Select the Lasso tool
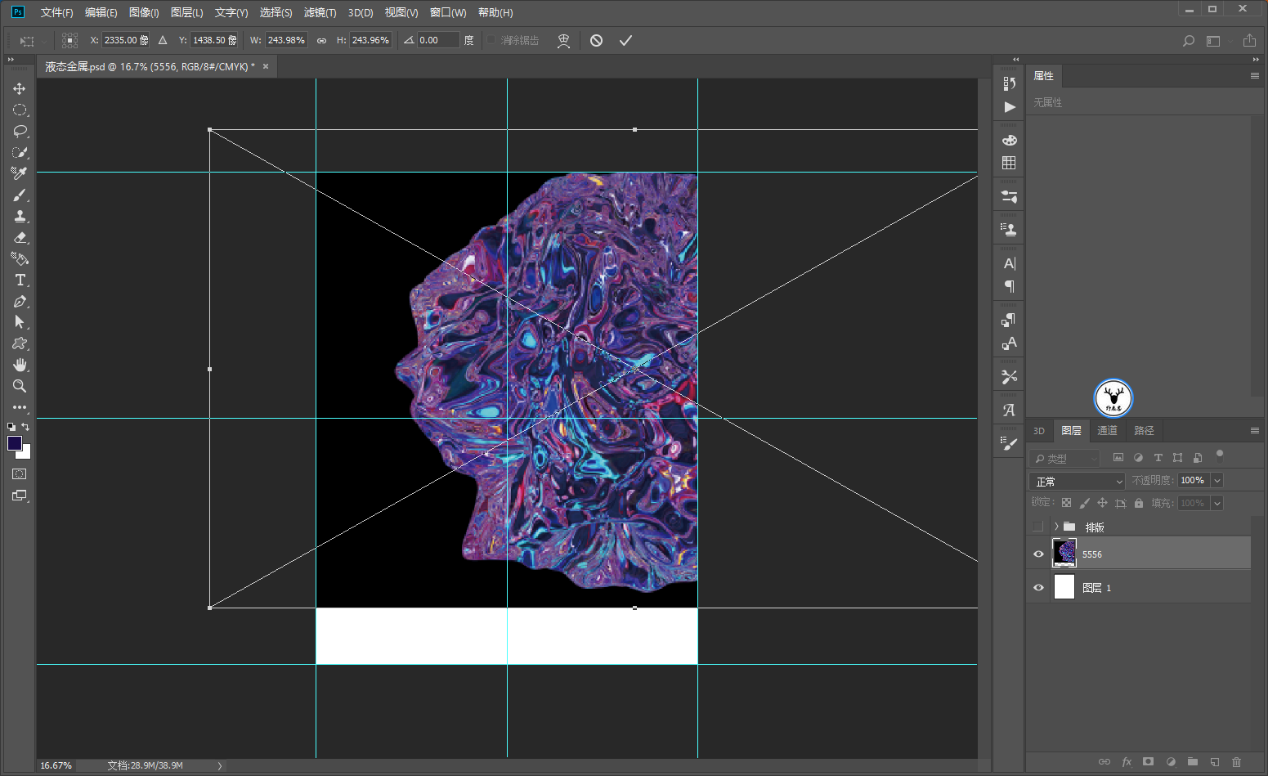Screen dimensions: 1268x776 click(19, 131)
